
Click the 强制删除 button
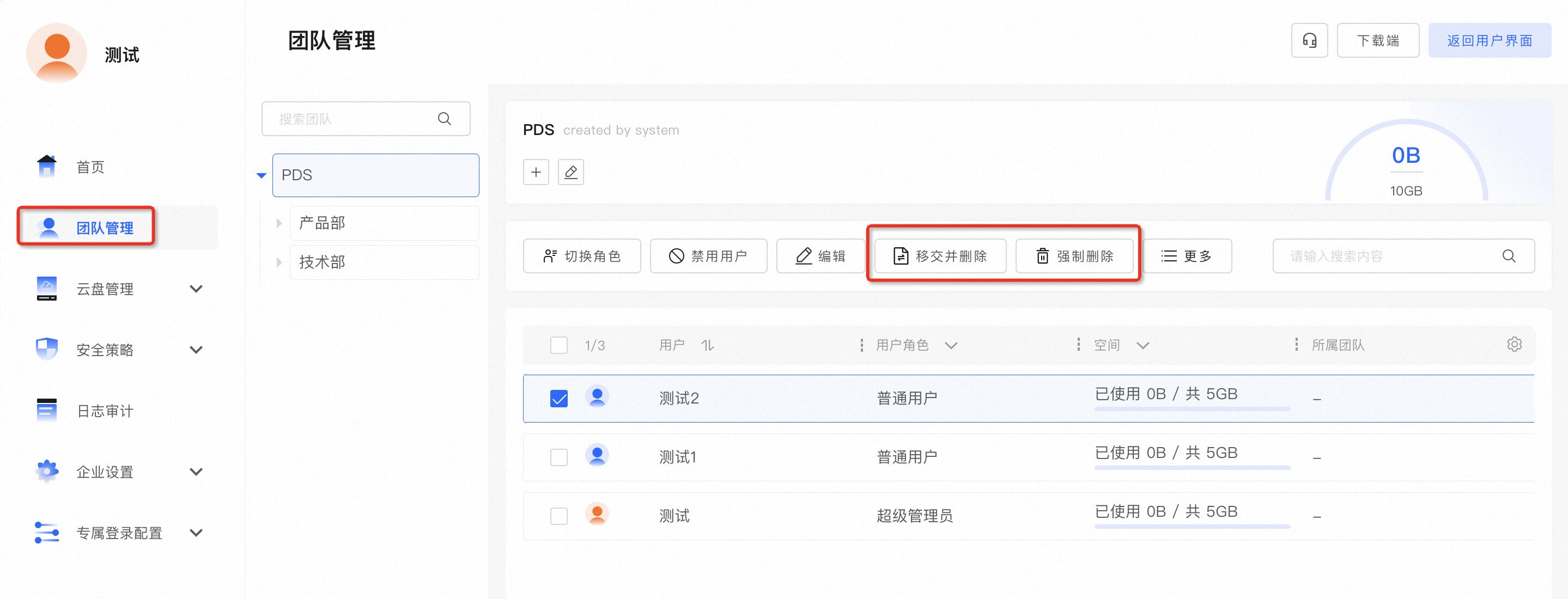[1074, 256]
